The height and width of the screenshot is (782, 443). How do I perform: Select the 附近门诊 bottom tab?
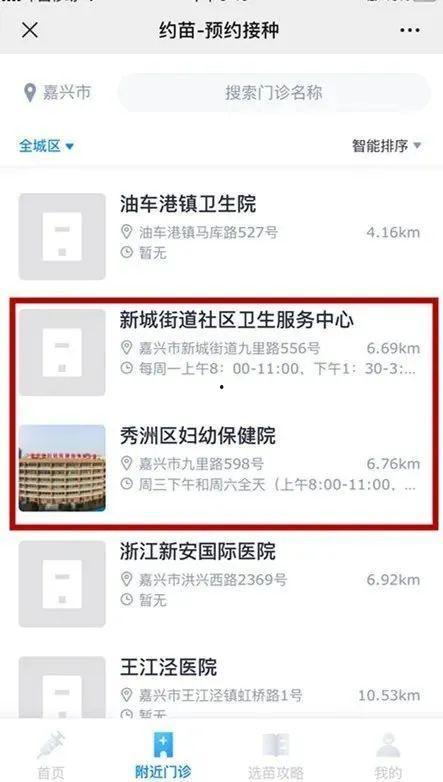pyautogui.click(x=163, y=754)
